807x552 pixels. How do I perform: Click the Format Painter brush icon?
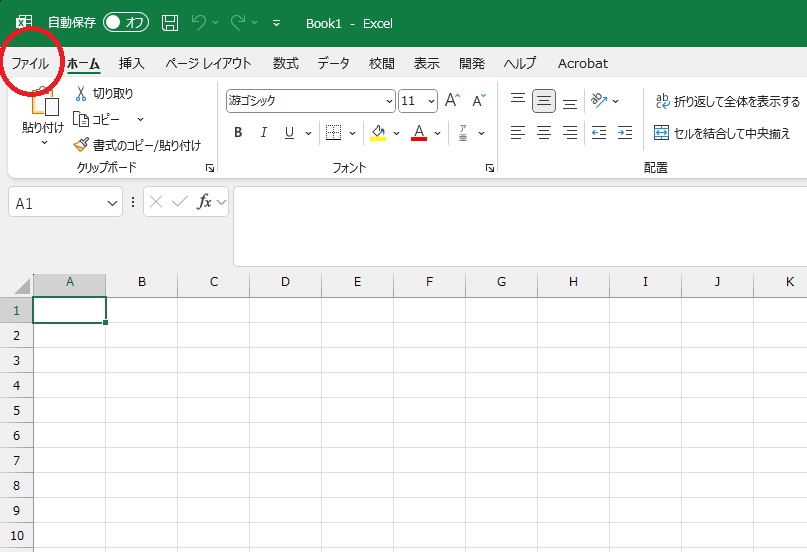tap(82, 145)
